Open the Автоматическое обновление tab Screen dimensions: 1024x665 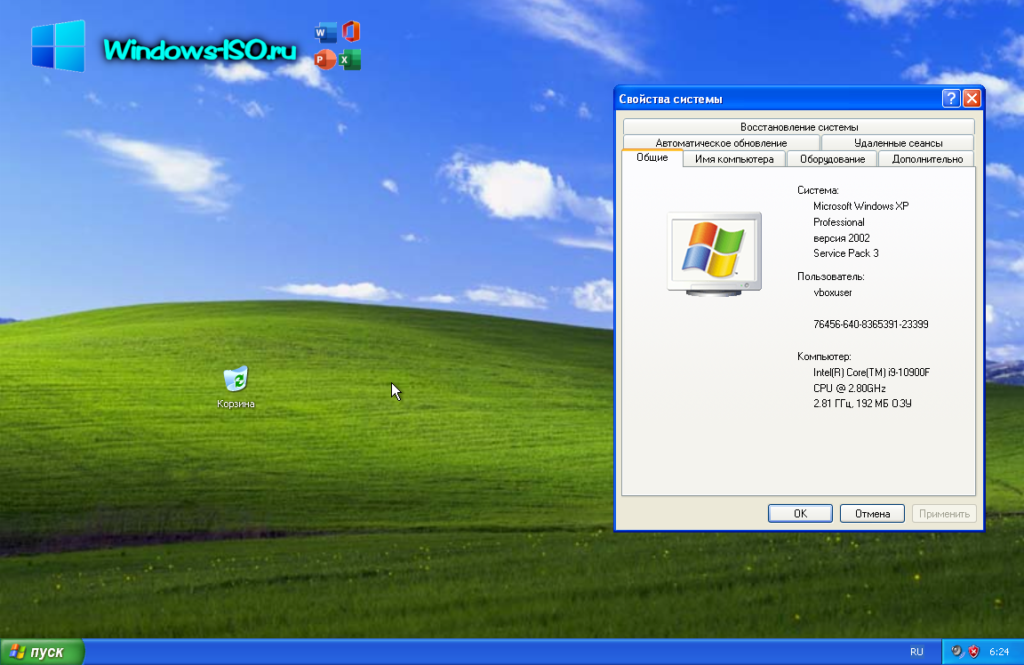pyautogui.click(x=721, y=142)
